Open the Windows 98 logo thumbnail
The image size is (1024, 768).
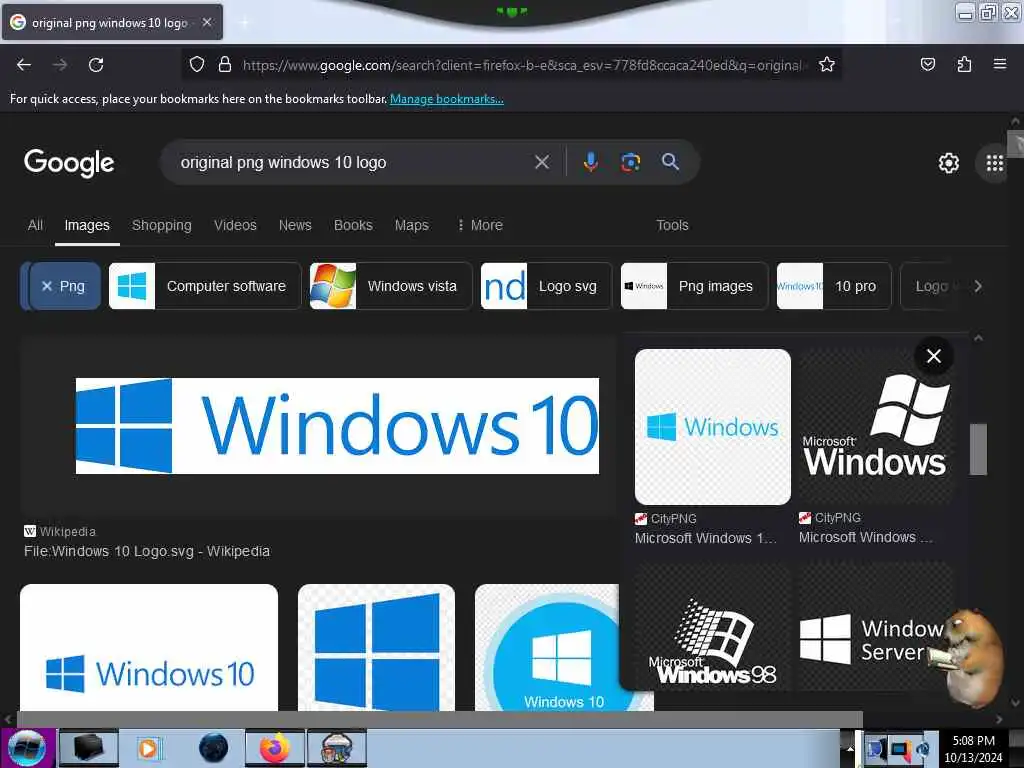click(712, 627)
